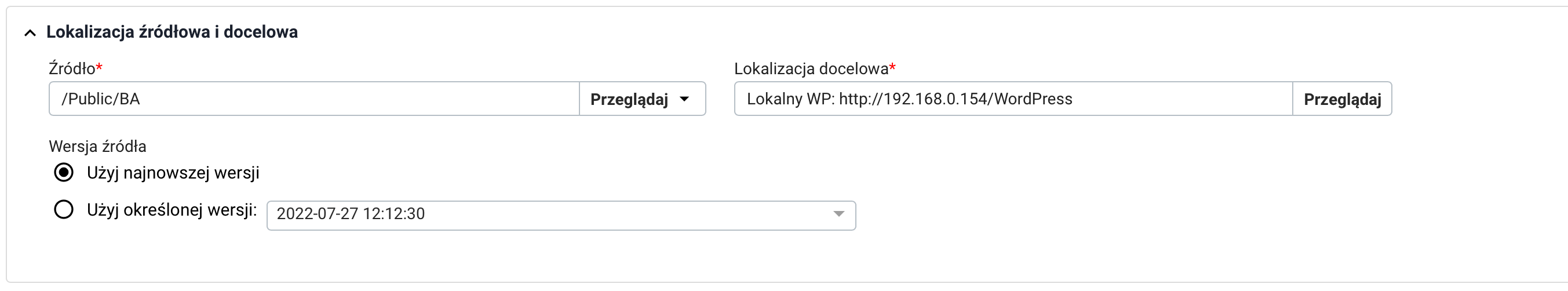The width and height of the screenshot is (1568, 291).
Task: Click the red asterisk next to Źródło
Action: click(x=99, y=67)
